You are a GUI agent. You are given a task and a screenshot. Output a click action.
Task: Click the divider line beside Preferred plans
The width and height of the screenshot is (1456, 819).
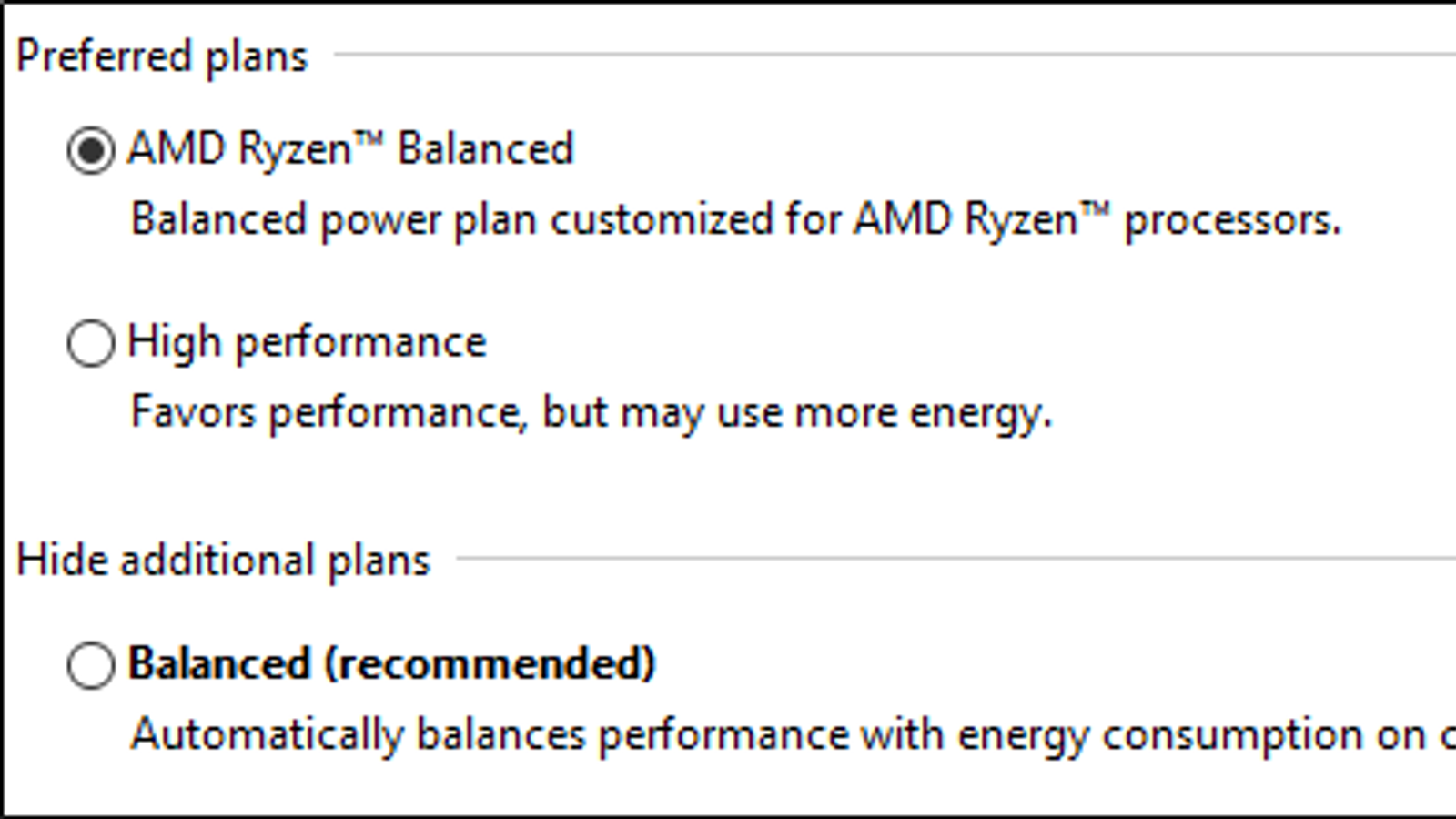coord(892,55)
